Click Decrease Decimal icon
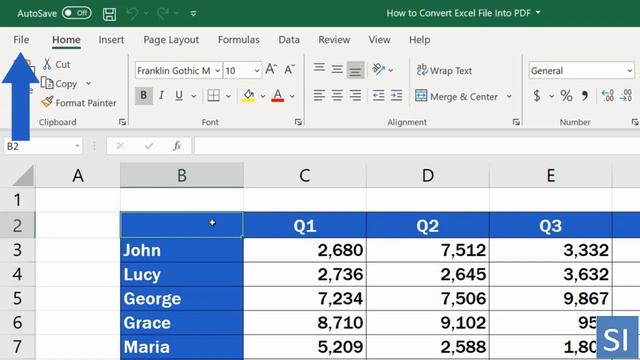Image resolution: width=640 pixels, height=360 pixels. click(626, 96)
